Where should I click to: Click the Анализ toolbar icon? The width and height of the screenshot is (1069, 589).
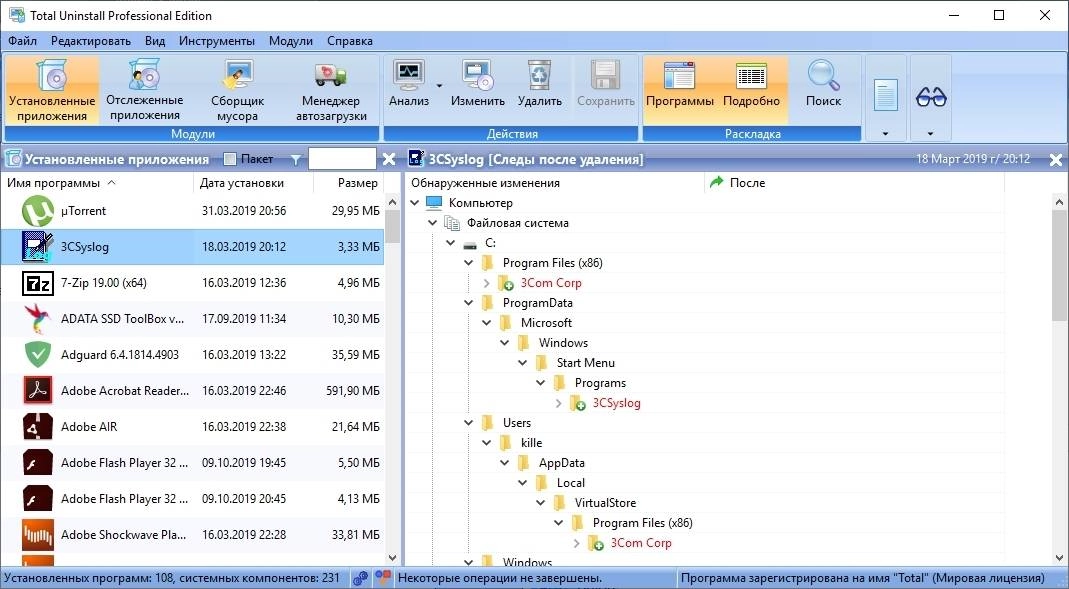click(408, 75)
